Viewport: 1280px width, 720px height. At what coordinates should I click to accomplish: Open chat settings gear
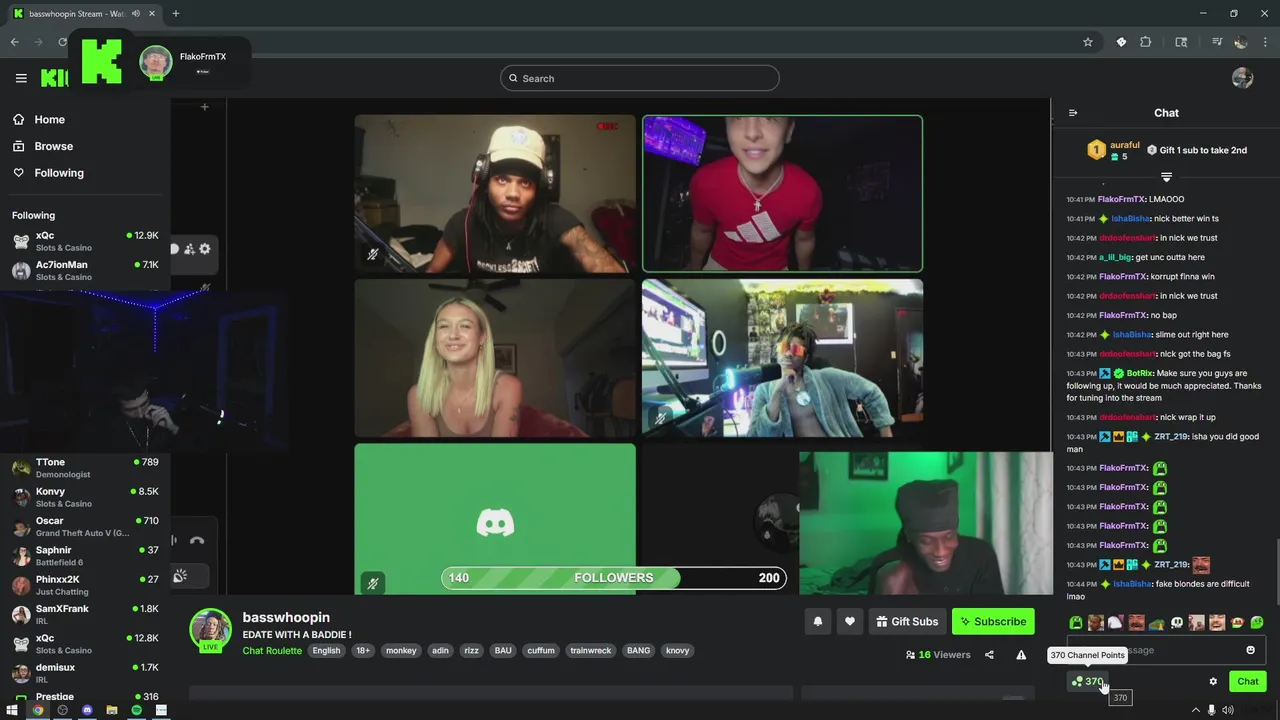(1213, 682)
